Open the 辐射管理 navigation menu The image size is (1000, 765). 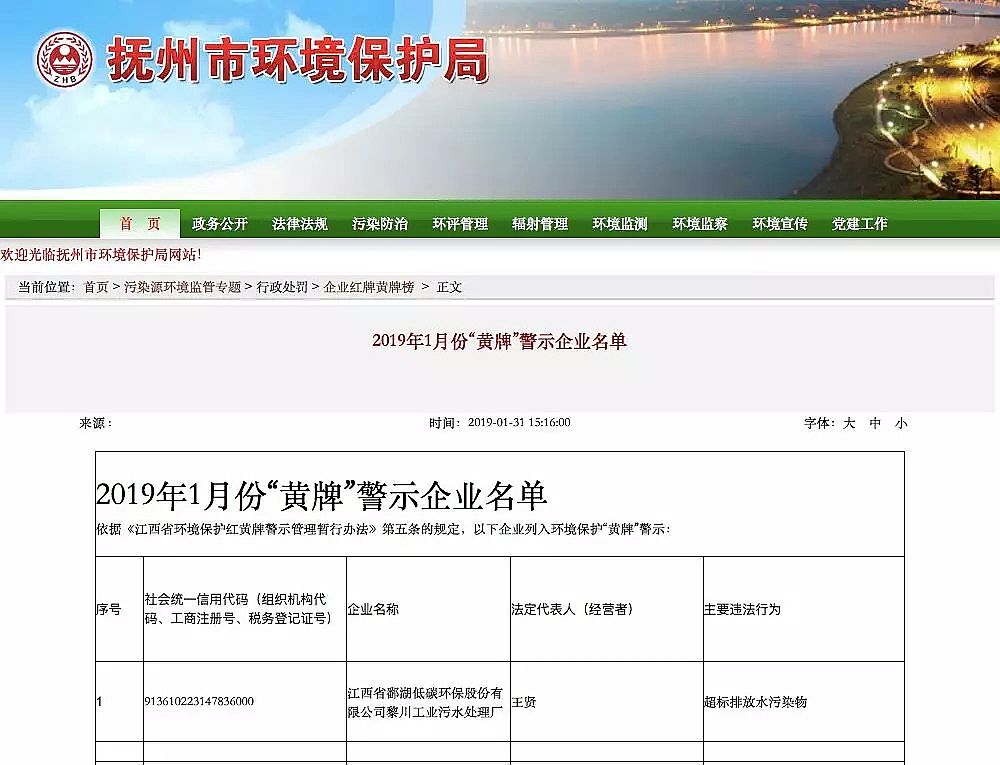(538, 223)
